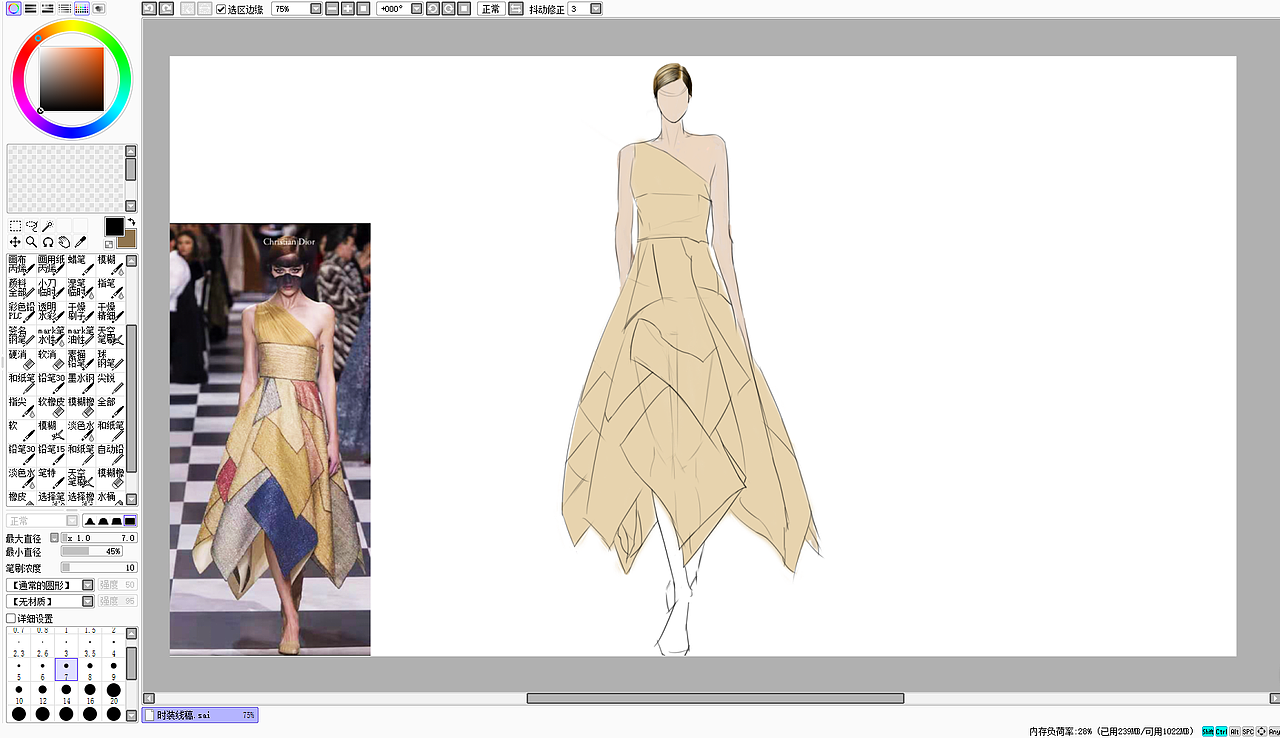Choose brush size 3
This screenshot has height=738, width=1280.
click(66, 648)
